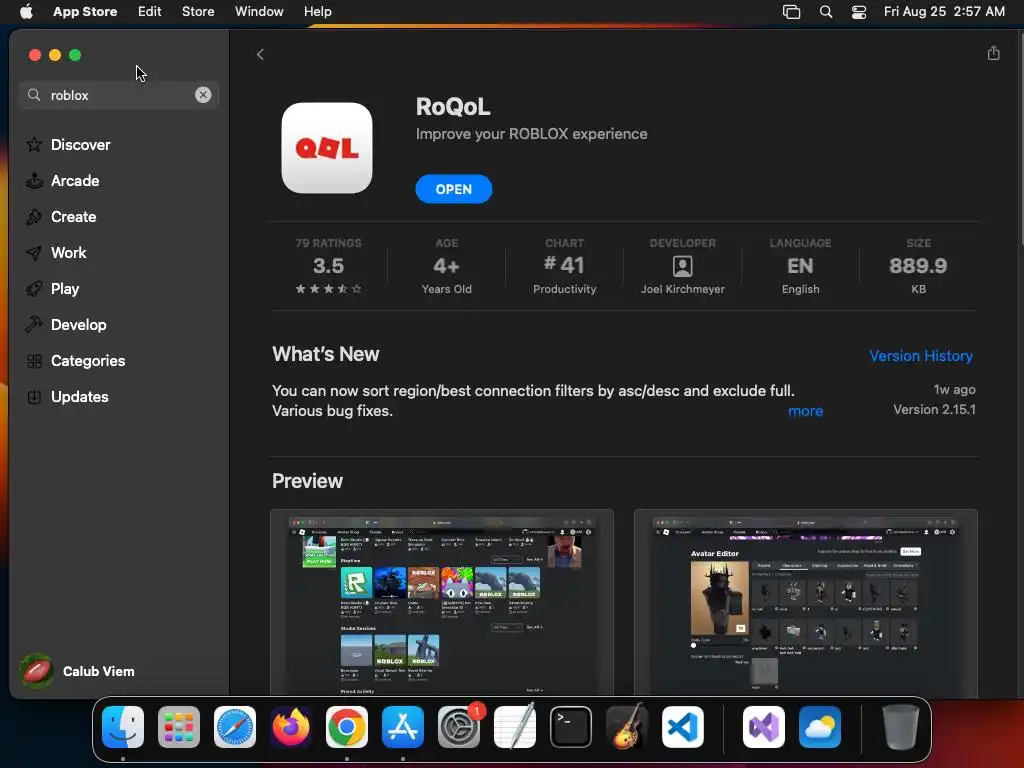The height and width of the screenshot is (768, 1024).
Task: Open System Settings from the Dock
Action: [x=459, y=727]
